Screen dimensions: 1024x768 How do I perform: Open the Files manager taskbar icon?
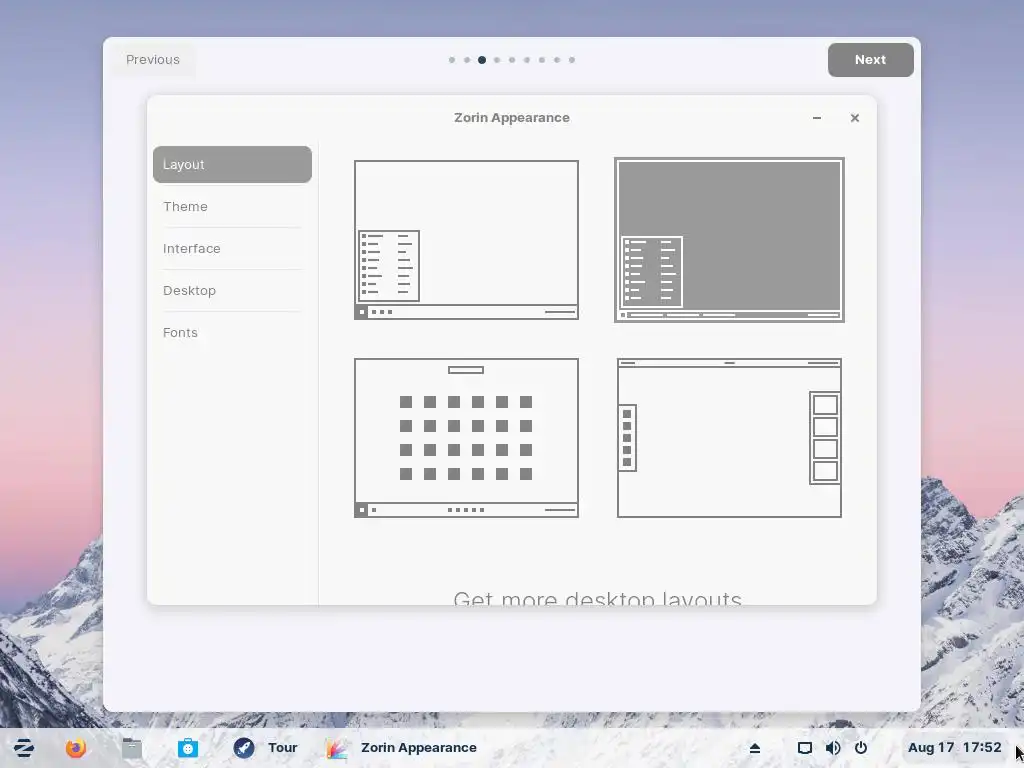pyautogui.click(x=132, y=748)
